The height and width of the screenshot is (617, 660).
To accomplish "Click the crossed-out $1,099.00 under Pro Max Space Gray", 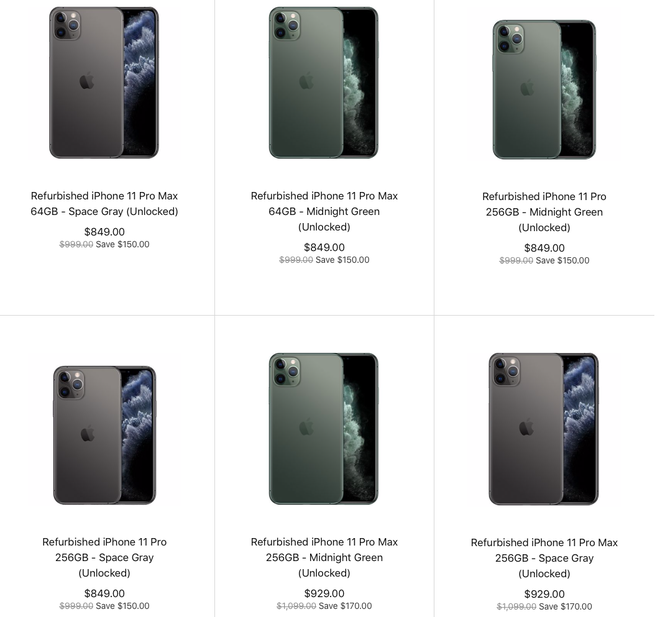I will (516, 607).
